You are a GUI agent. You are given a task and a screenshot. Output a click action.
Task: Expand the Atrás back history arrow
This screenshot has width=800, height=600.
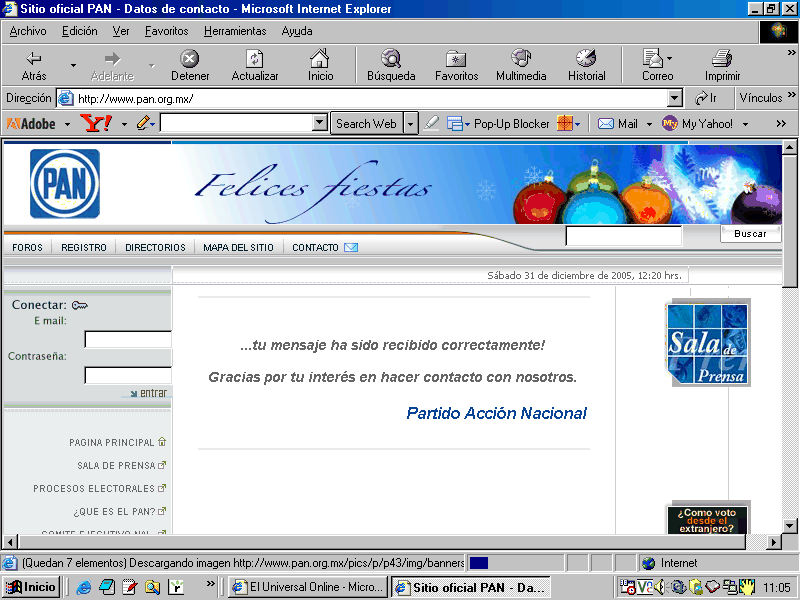pyautogui.click(x=73, y=66)
